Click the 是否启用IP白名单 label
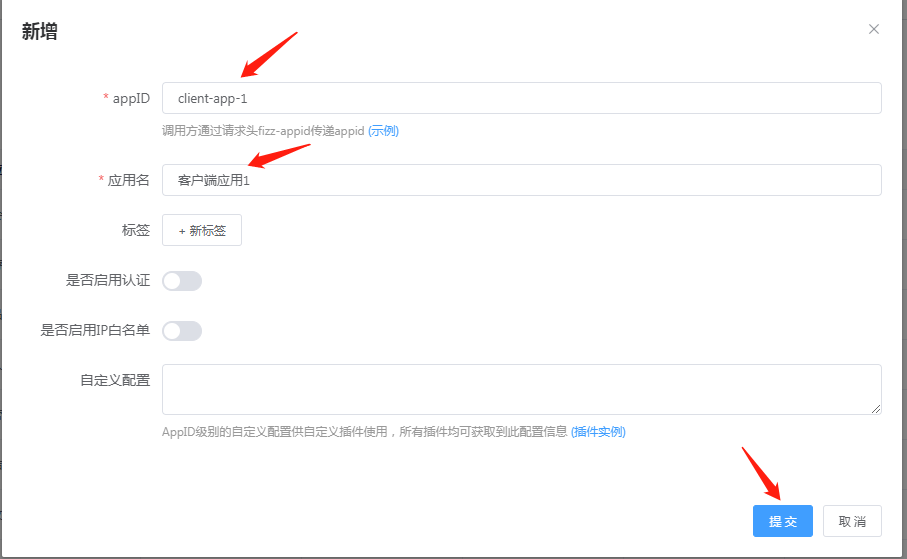The height and width of the screenshot is (559, 907). pyautogui.click(x=95, y=330)
